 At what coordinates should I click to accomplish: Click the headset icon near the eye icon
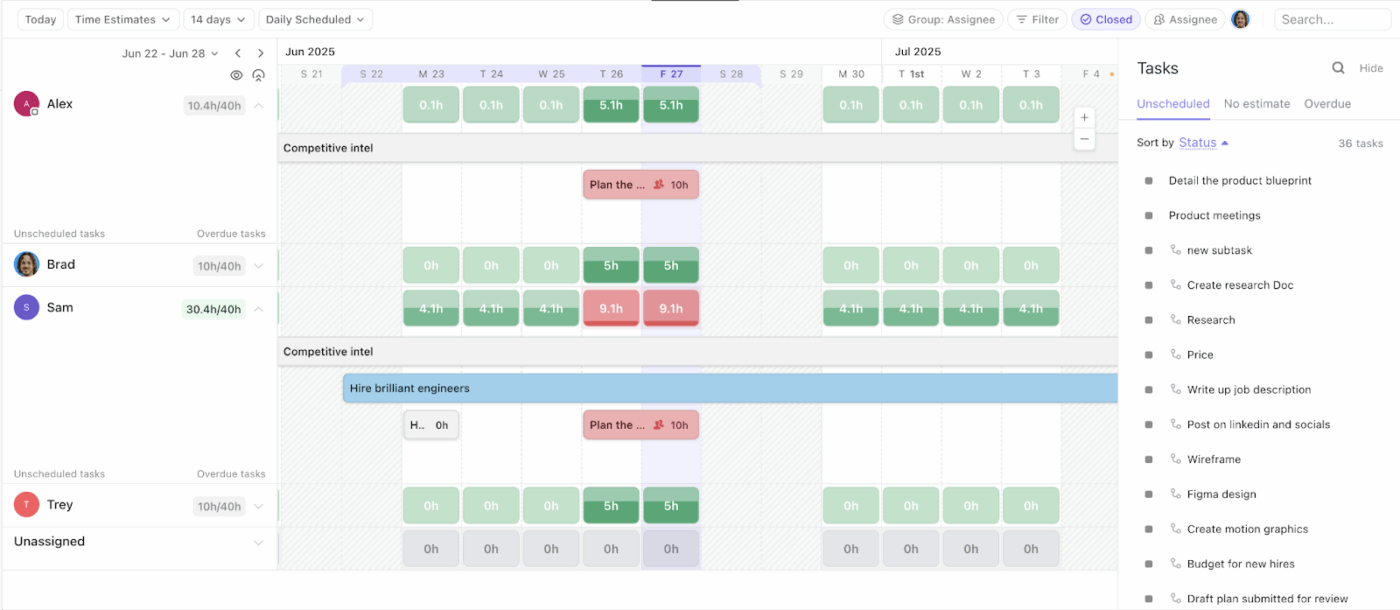pyautogui.click(x=258, y=75)
